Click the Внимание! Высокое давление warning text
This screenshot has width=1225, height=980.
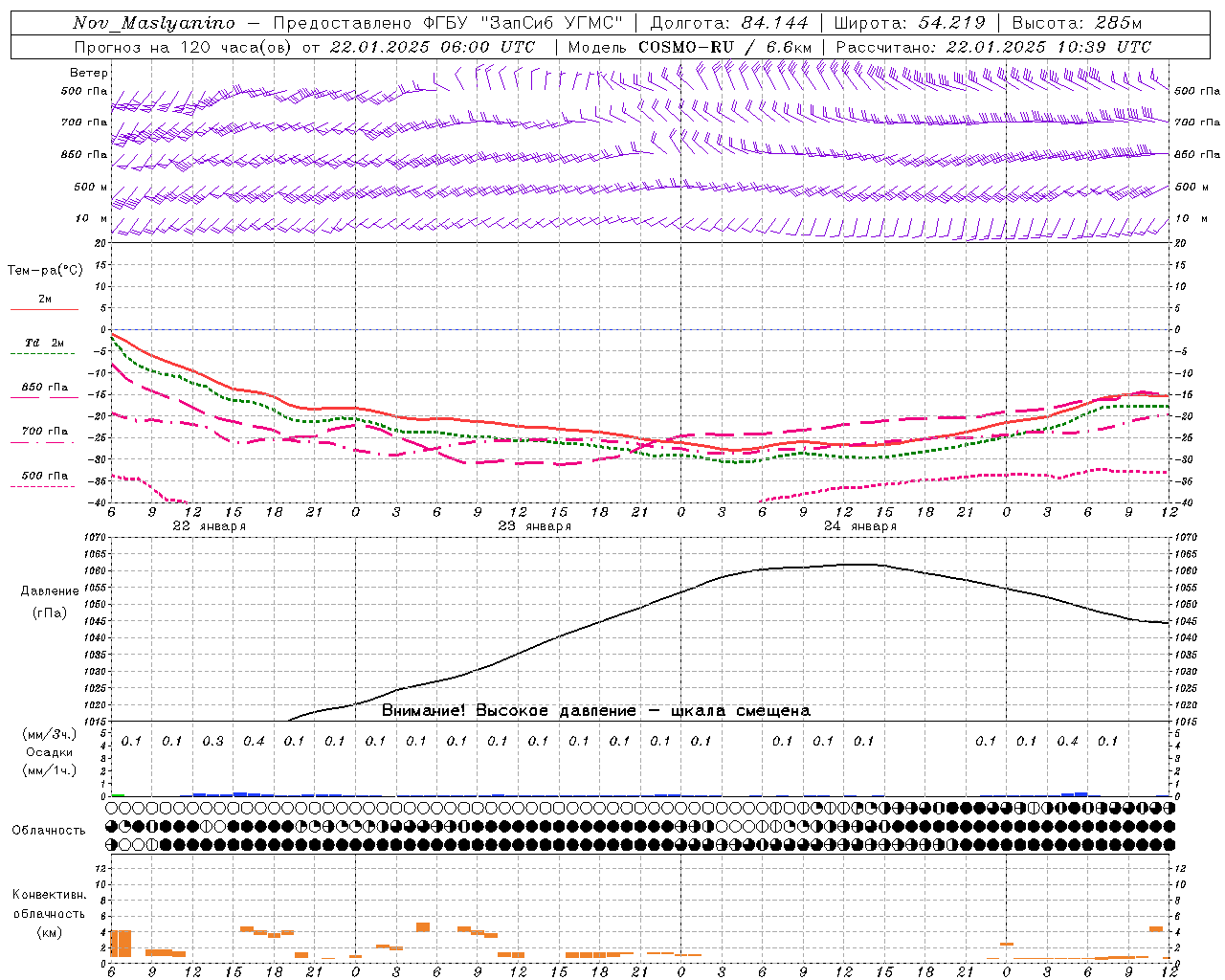pyautogui.click(x=595, y=711)
